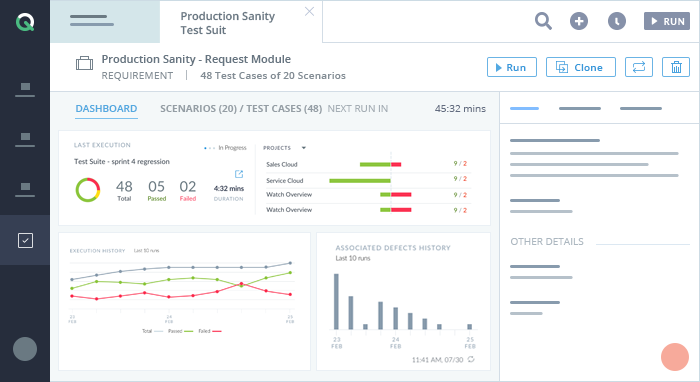Click the salmon floating circle button

pos(675,357)
